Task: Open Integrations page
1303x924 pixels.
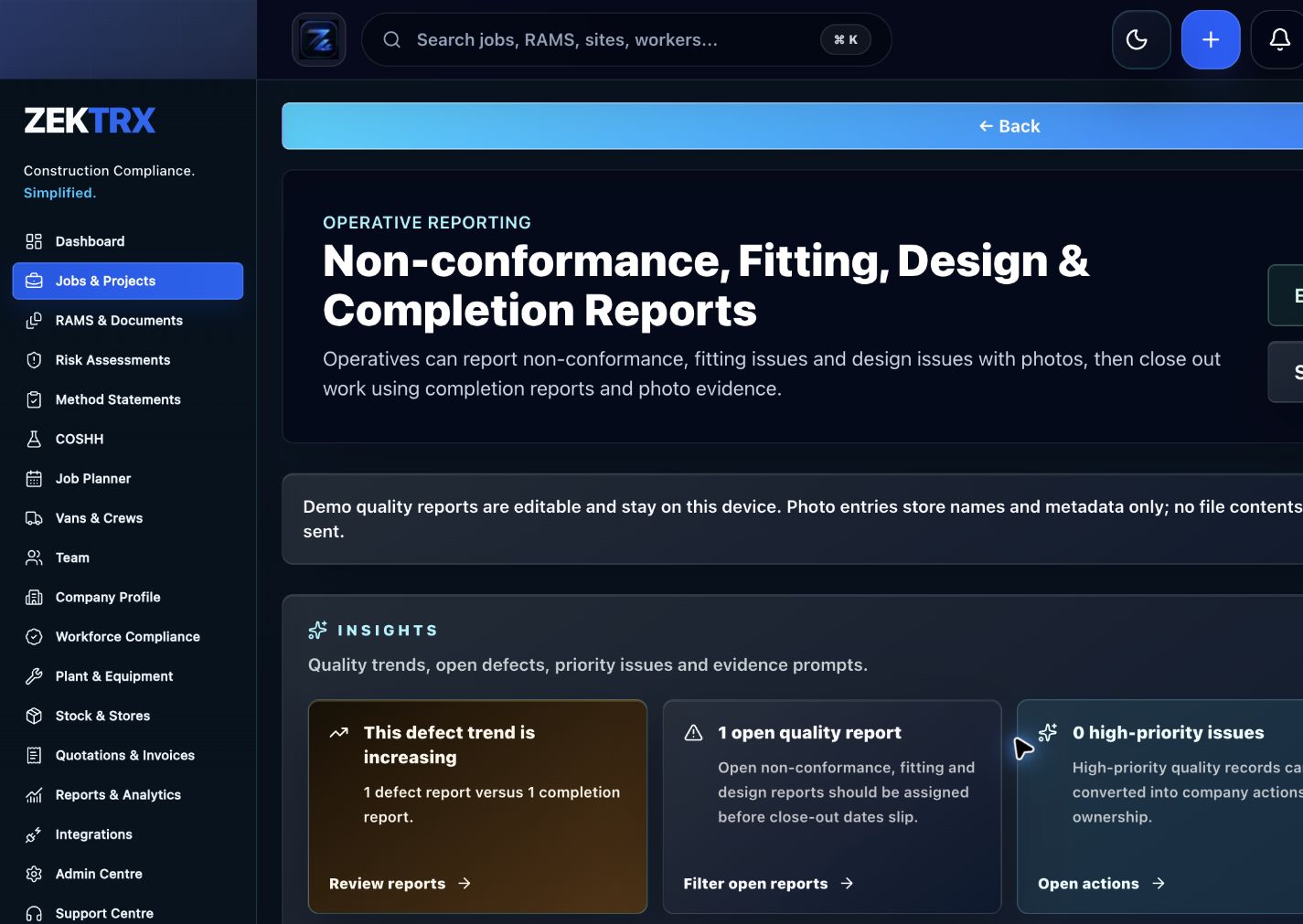Action: tap(128, 834)
